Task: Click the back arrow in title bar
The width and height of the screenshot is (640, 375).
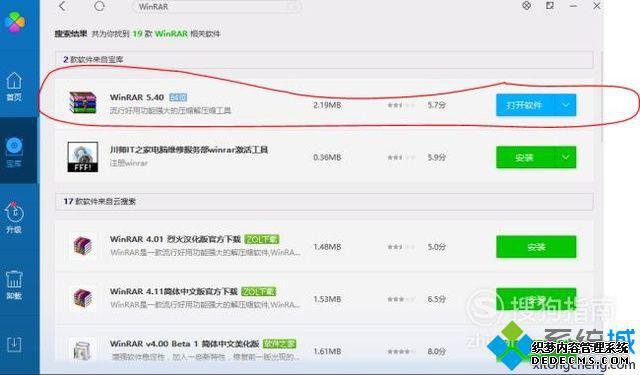Action: coord(62,6)
